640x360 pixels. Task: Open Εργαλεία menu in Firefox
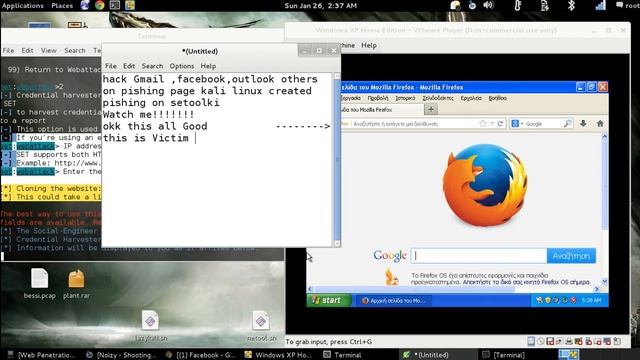point(471,98)
